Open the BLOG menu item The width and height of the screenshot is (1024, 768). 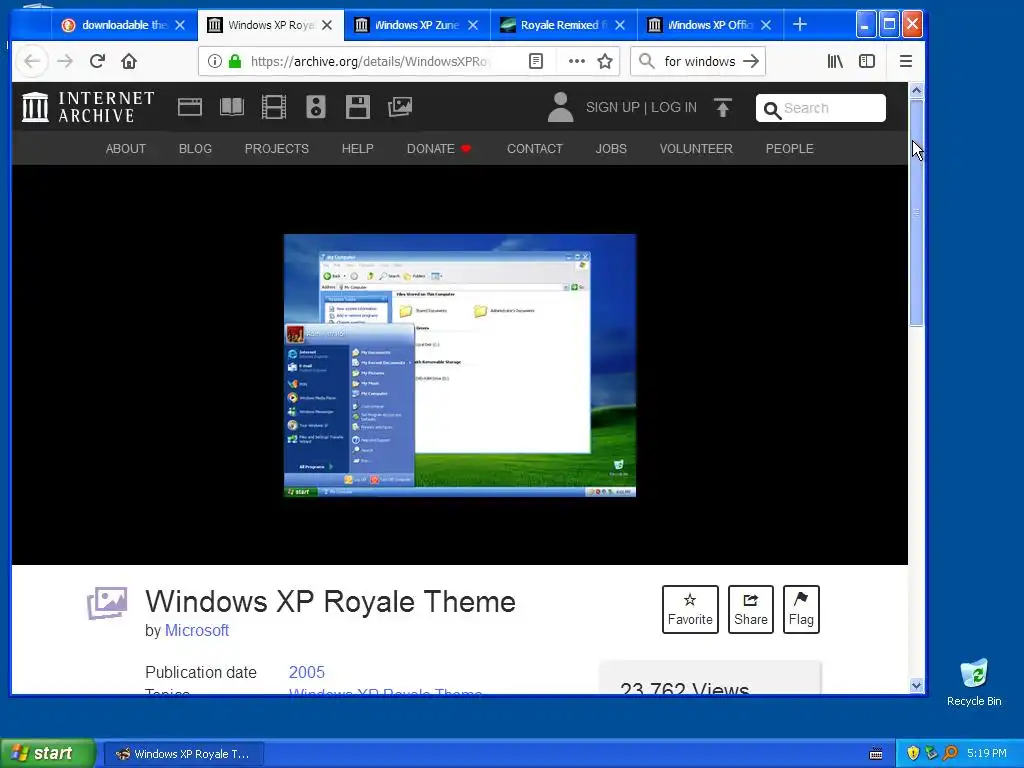195,149
